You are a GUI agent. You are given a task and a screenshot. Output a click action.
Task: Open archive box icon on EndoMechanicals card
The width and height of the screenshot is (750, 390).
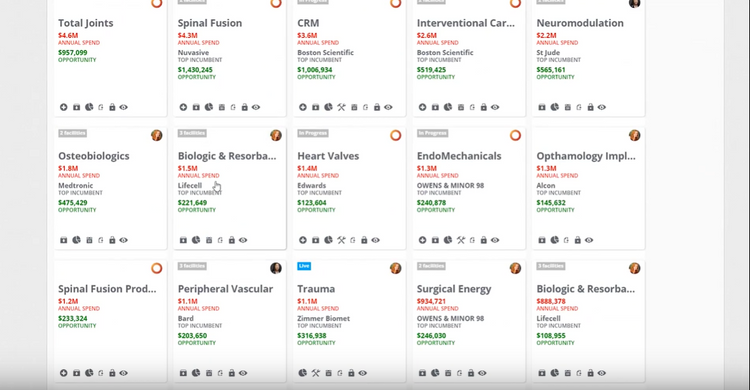click(435, 240)
